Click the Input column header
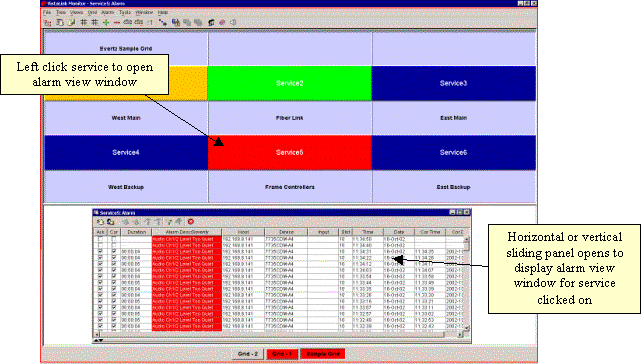 (324, 232)
